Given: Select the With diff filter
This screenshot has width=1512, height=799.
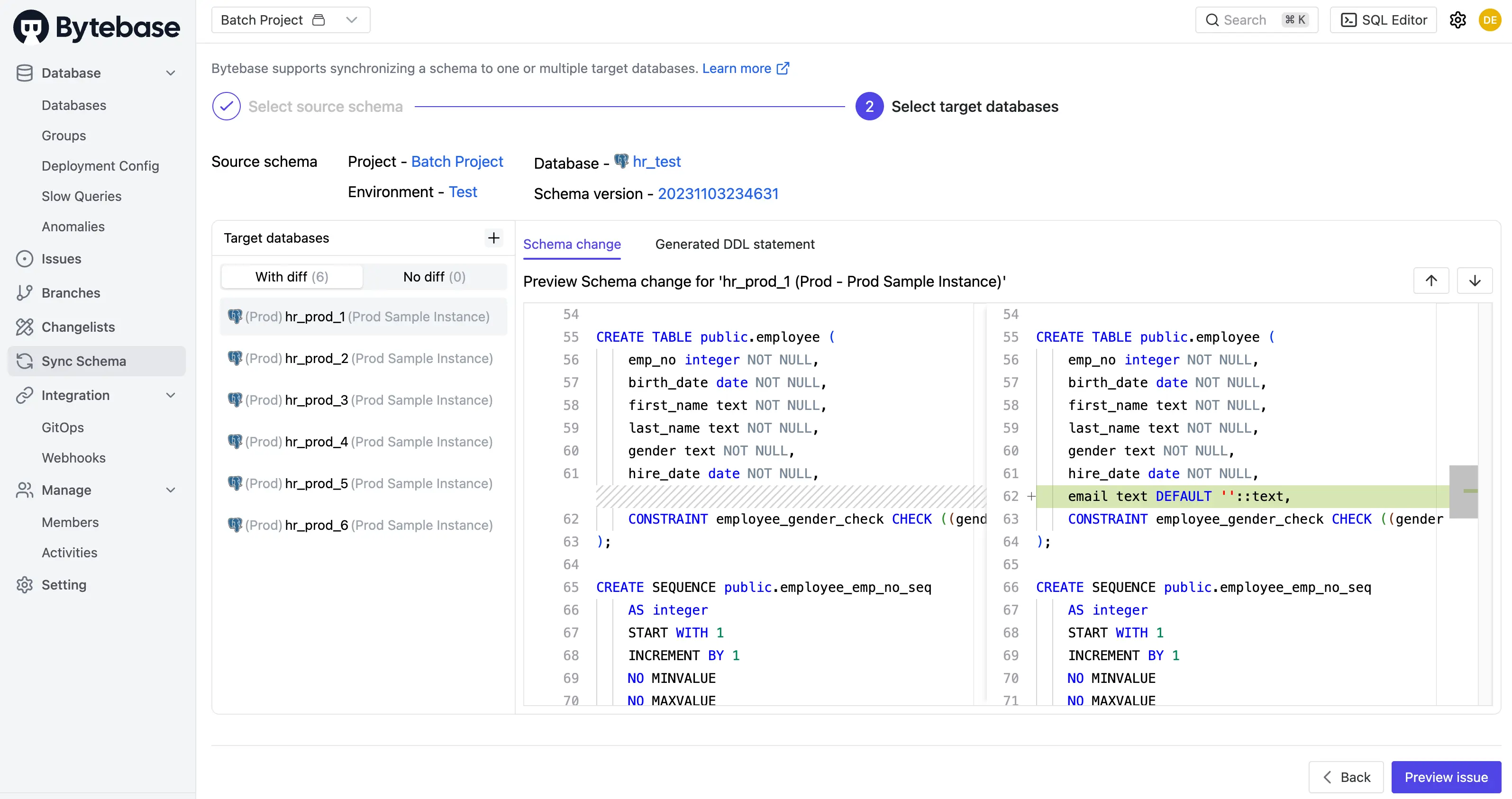Looking at the screenshot, I should pyautogui.click(x=291, y=276).
